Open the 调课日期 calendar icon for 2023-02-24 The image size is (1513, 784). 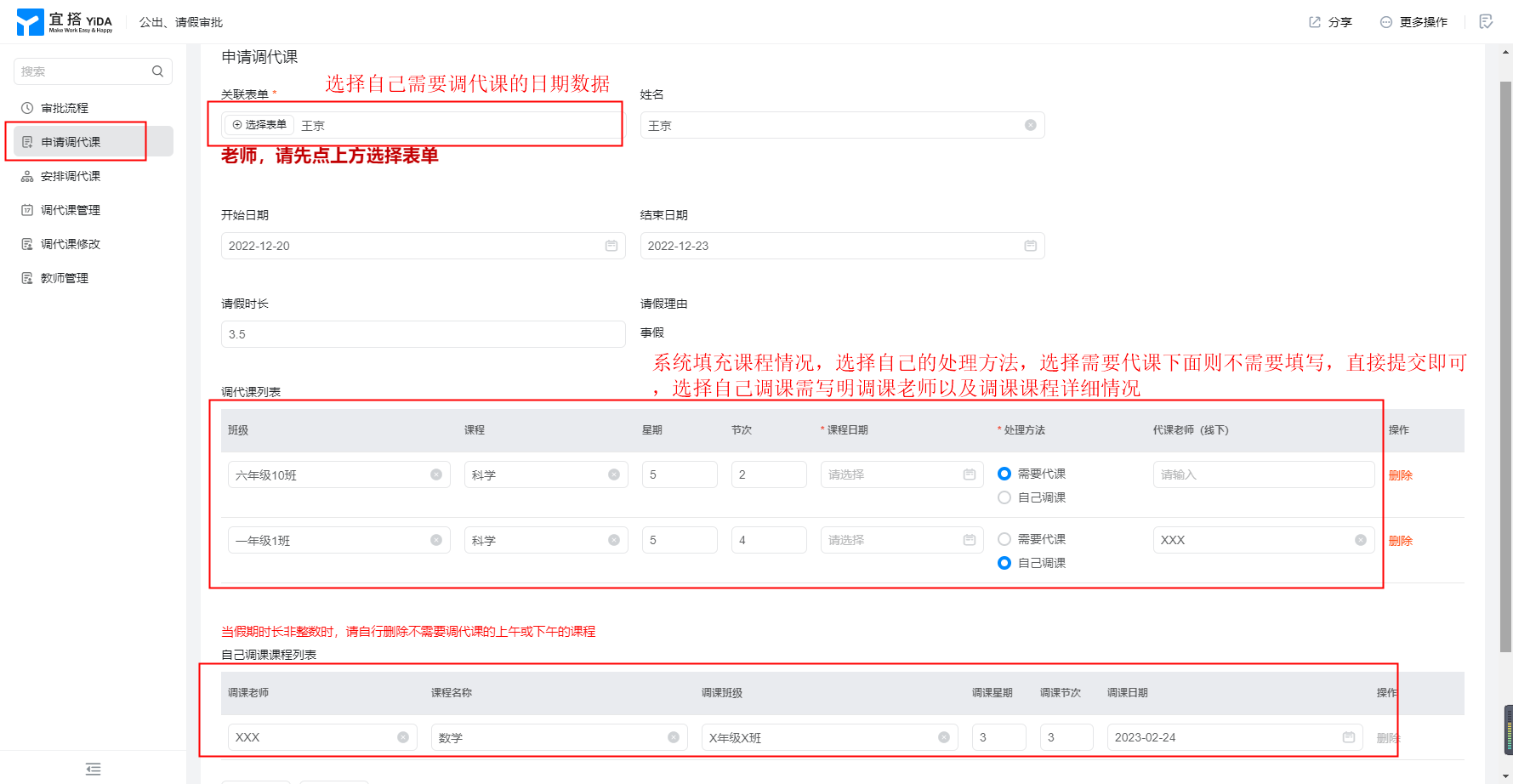[x=1348, y=737]
